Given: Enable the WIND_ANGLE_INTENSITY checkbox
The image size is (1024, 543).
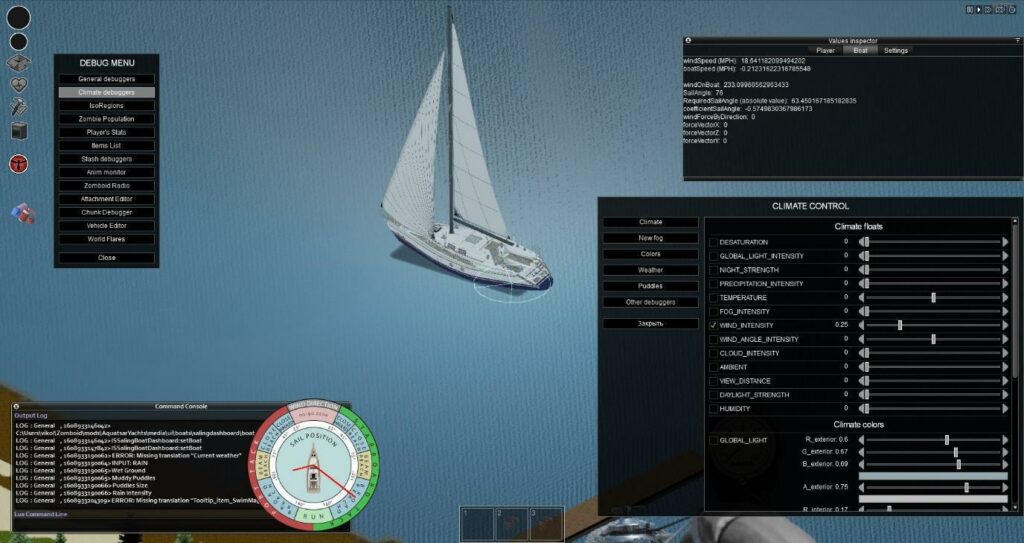Looking at the screenshot, I should click(714, 340).
